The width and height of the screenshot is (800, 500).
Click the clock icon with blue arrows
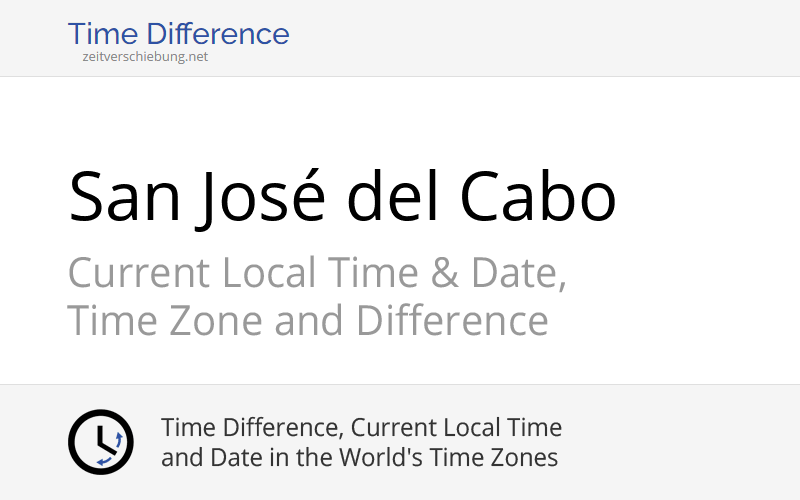coord(101,442)
